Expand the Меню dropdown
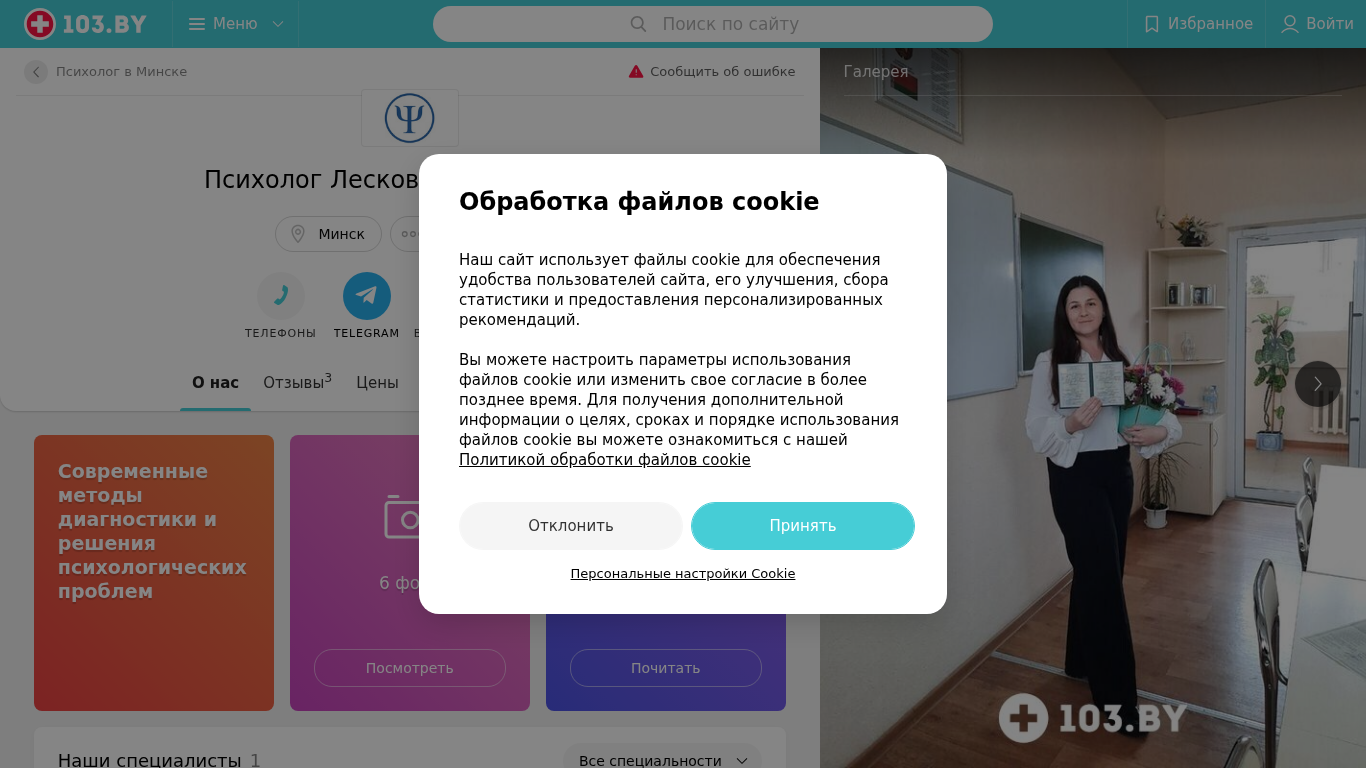The width and height of the screenshot is (1366, 768). pyautogui.click(x=236, y=24)
